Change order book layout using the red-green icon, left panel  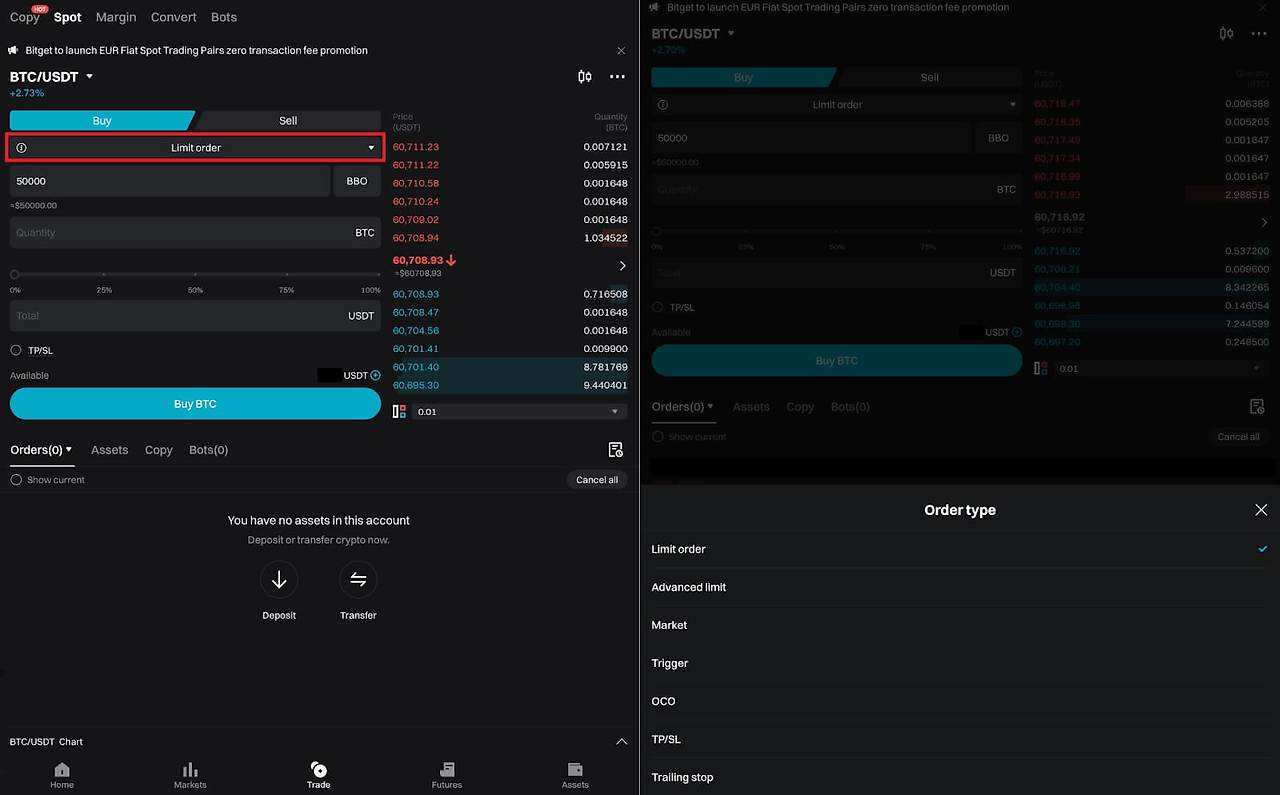[400, 412]
